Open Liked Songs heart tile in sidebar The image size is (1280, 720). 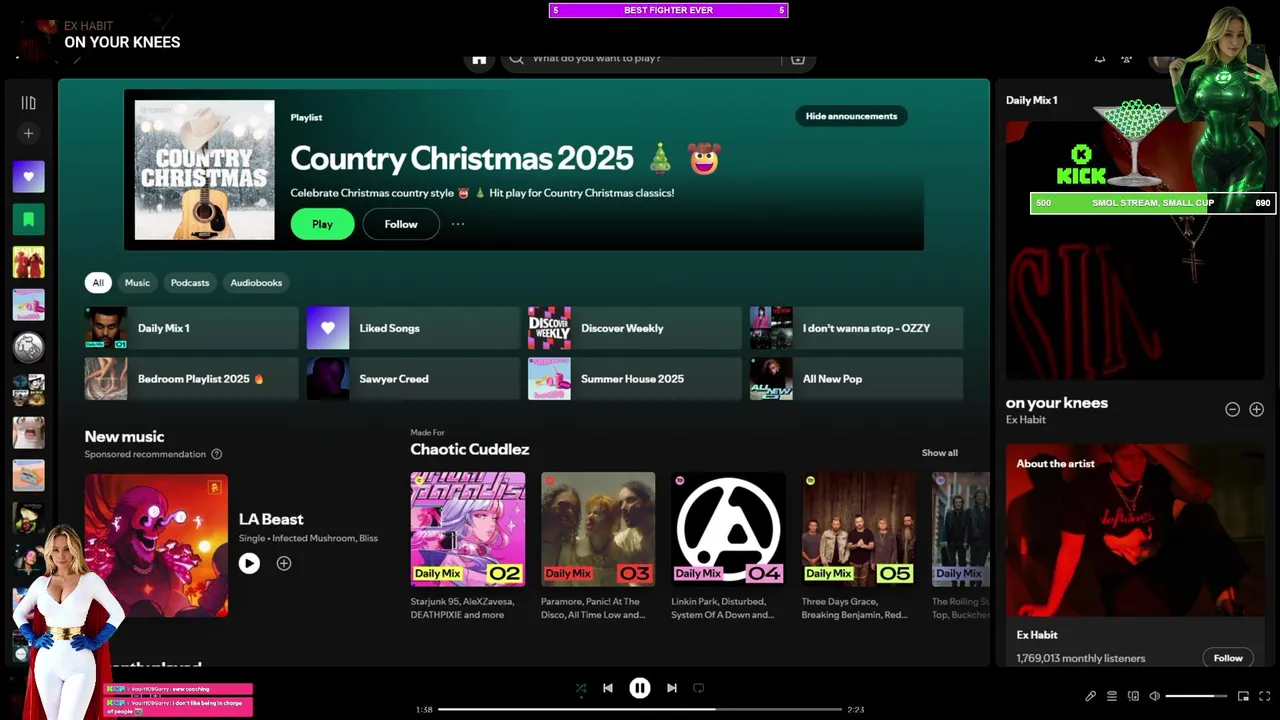coord(28,177)
